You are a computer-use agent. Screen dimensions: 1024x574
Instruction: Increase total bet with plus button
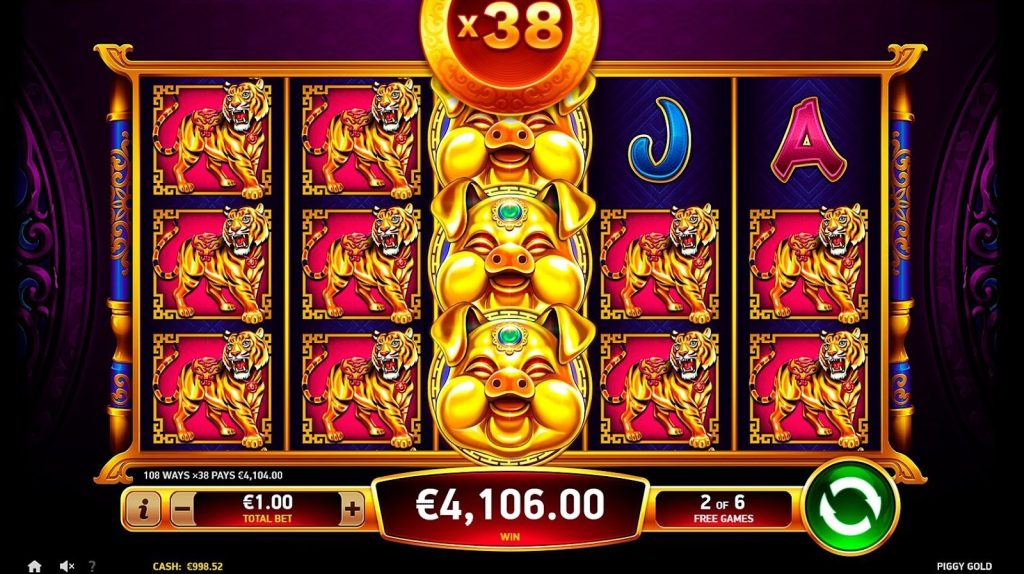coord(352,509)
